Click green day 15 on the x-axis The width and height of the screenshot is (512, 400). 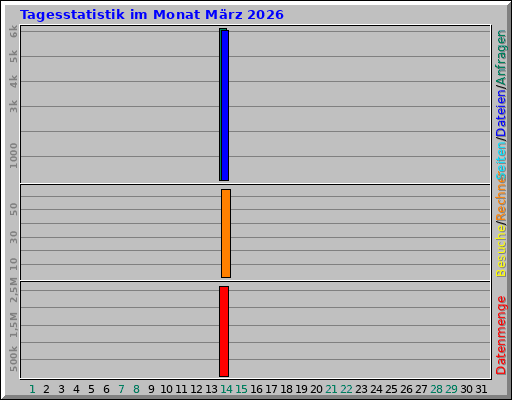coord(241,389)
